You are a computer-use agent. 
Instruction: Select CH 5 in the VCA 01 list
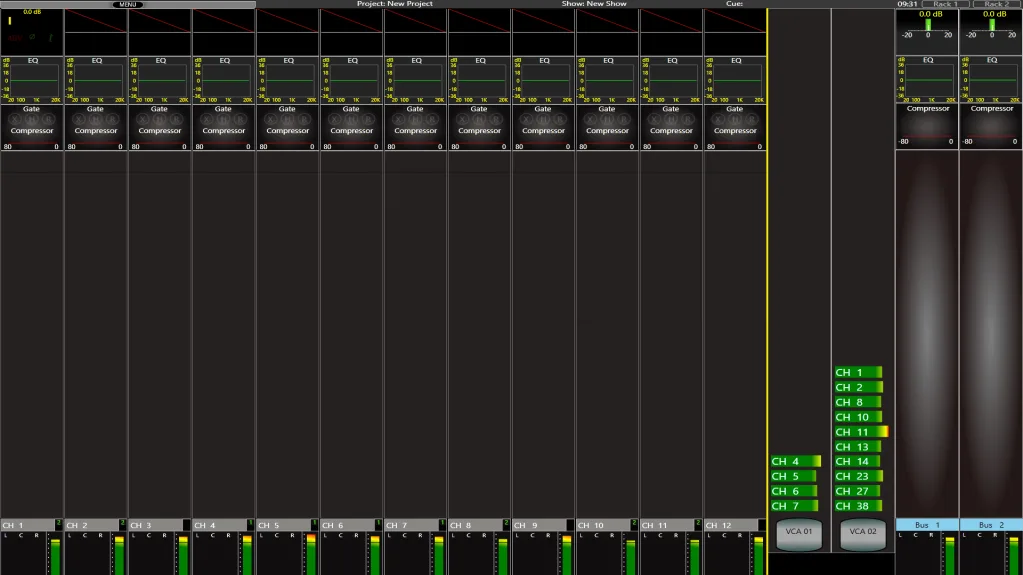tap(793, 476)
